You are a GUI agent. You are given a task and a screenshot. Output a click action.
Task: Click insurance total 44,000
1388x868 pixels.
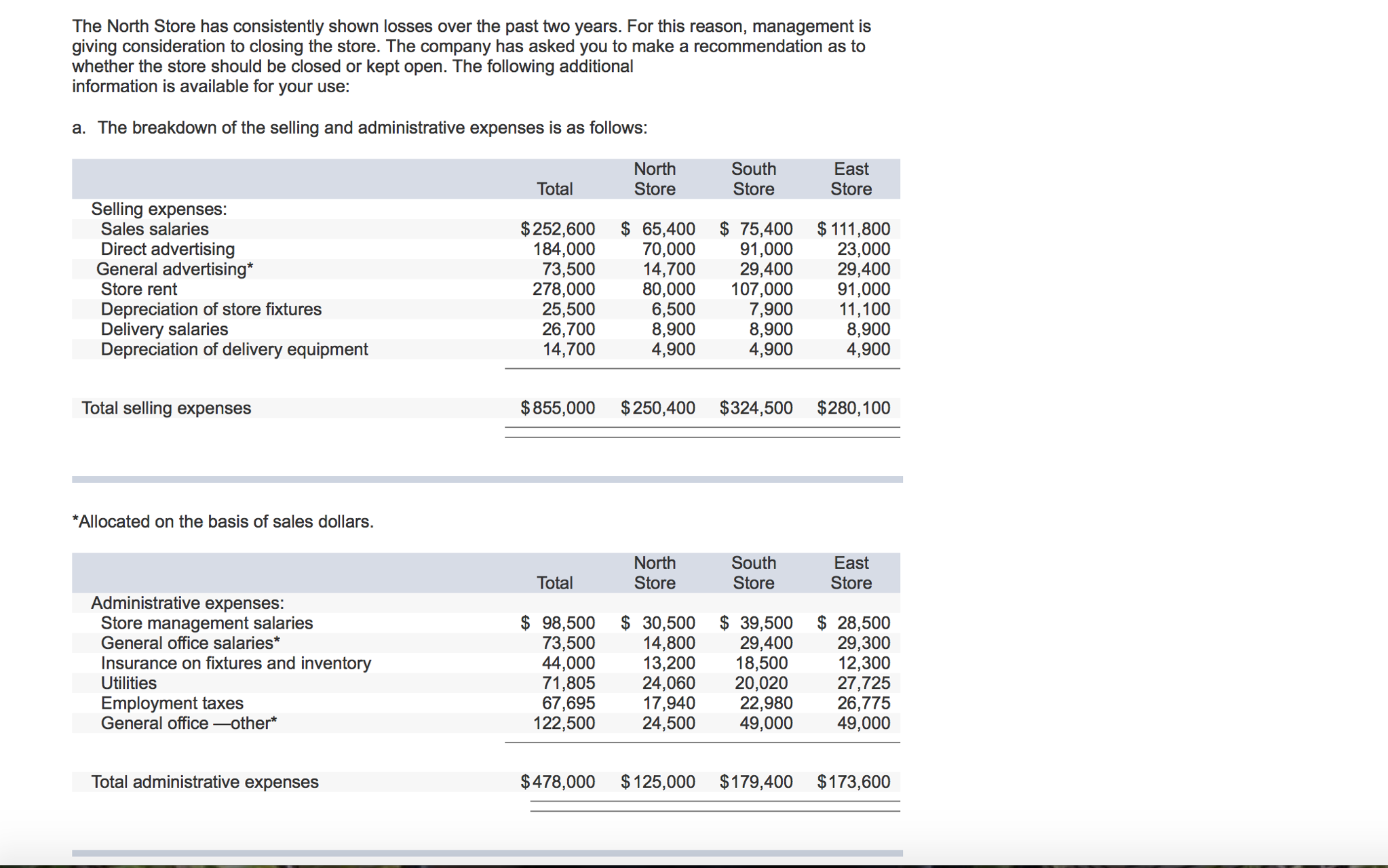(568, 663)
